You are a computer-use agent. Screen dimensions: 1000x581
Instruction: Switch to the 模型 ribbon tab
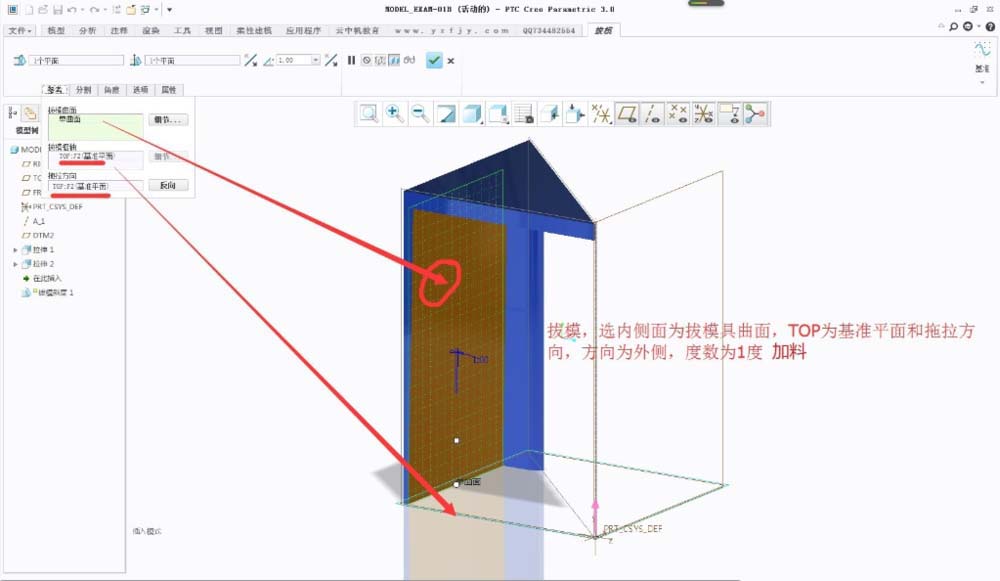coord(56,31)
